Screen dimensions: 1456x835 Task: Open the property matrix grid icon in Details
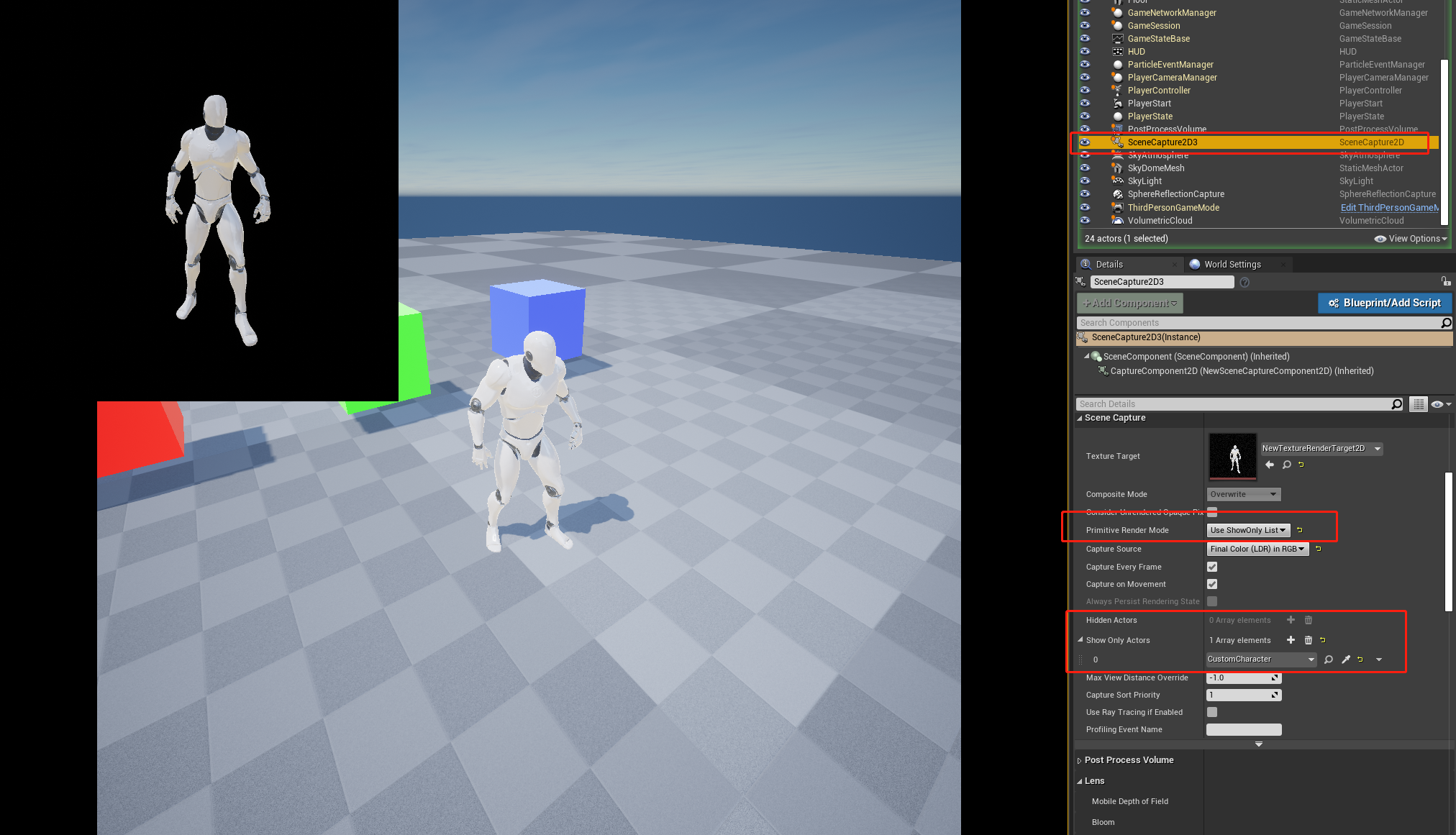(1418, 403)
